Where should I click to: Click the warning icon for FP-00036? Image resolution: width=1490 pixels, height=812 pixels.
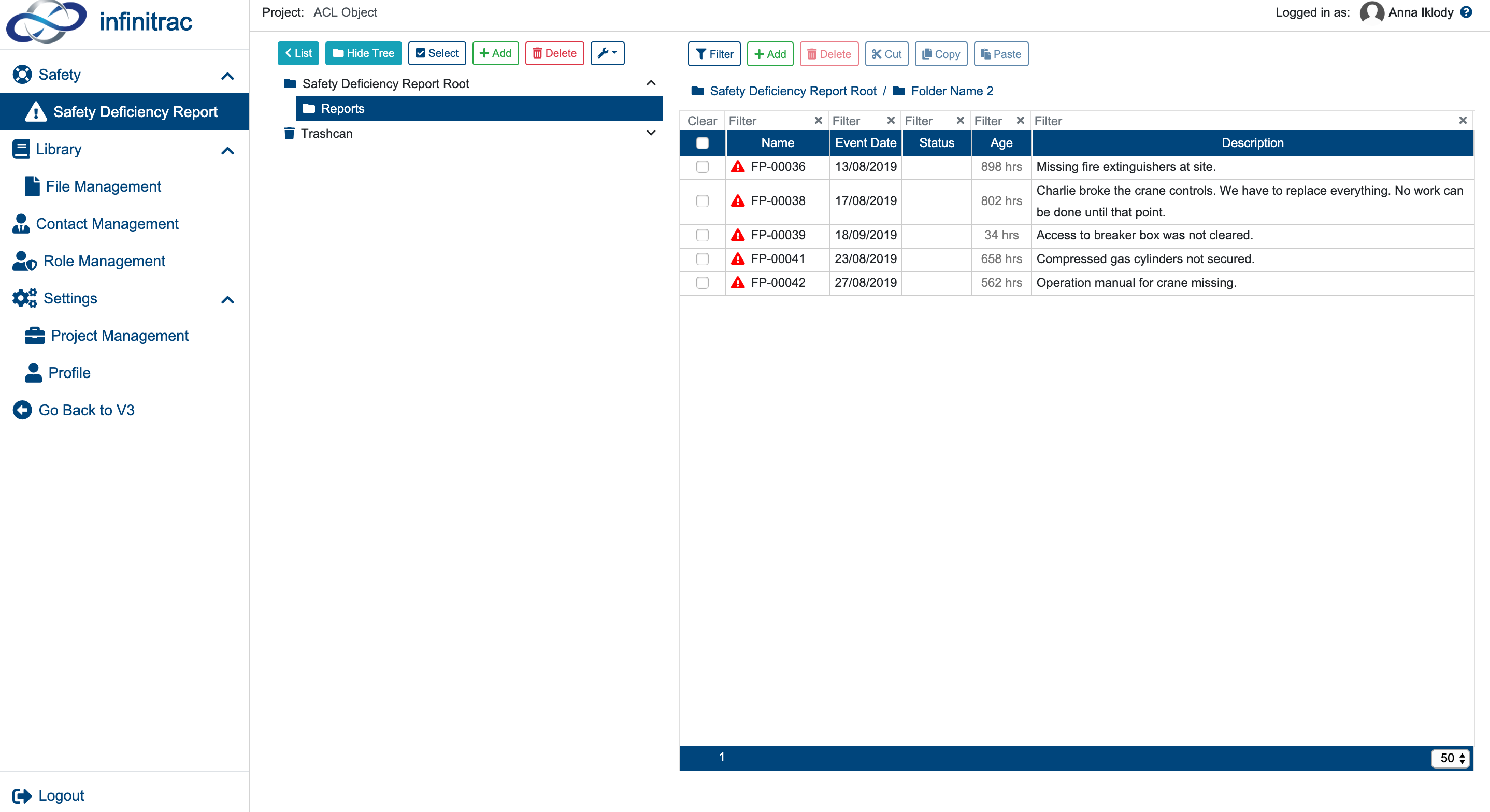pyautogui.click(x=737, y=167)
